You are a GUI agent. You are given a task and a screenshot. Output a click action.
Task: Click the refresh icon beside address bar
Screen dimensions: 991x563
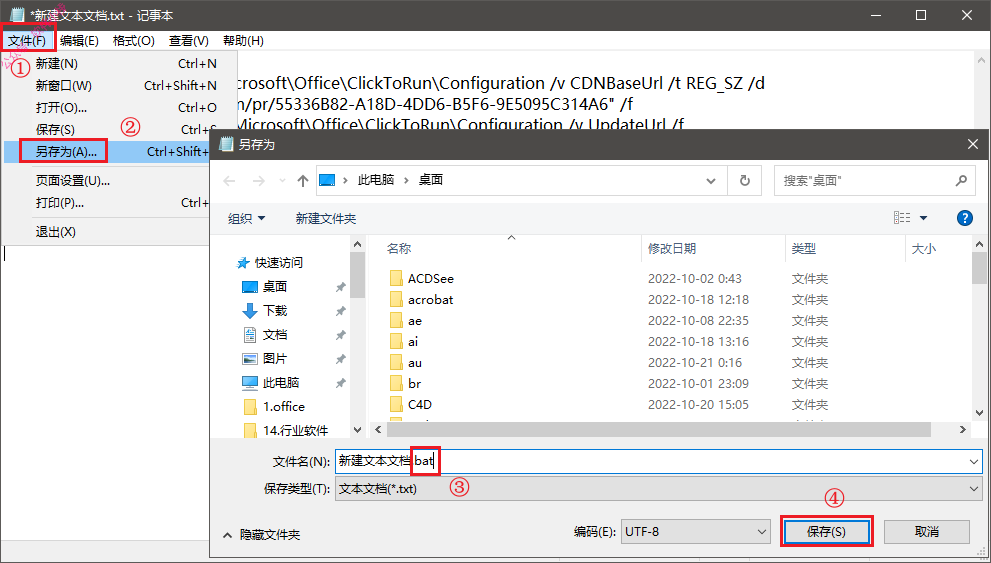[745, 181]
